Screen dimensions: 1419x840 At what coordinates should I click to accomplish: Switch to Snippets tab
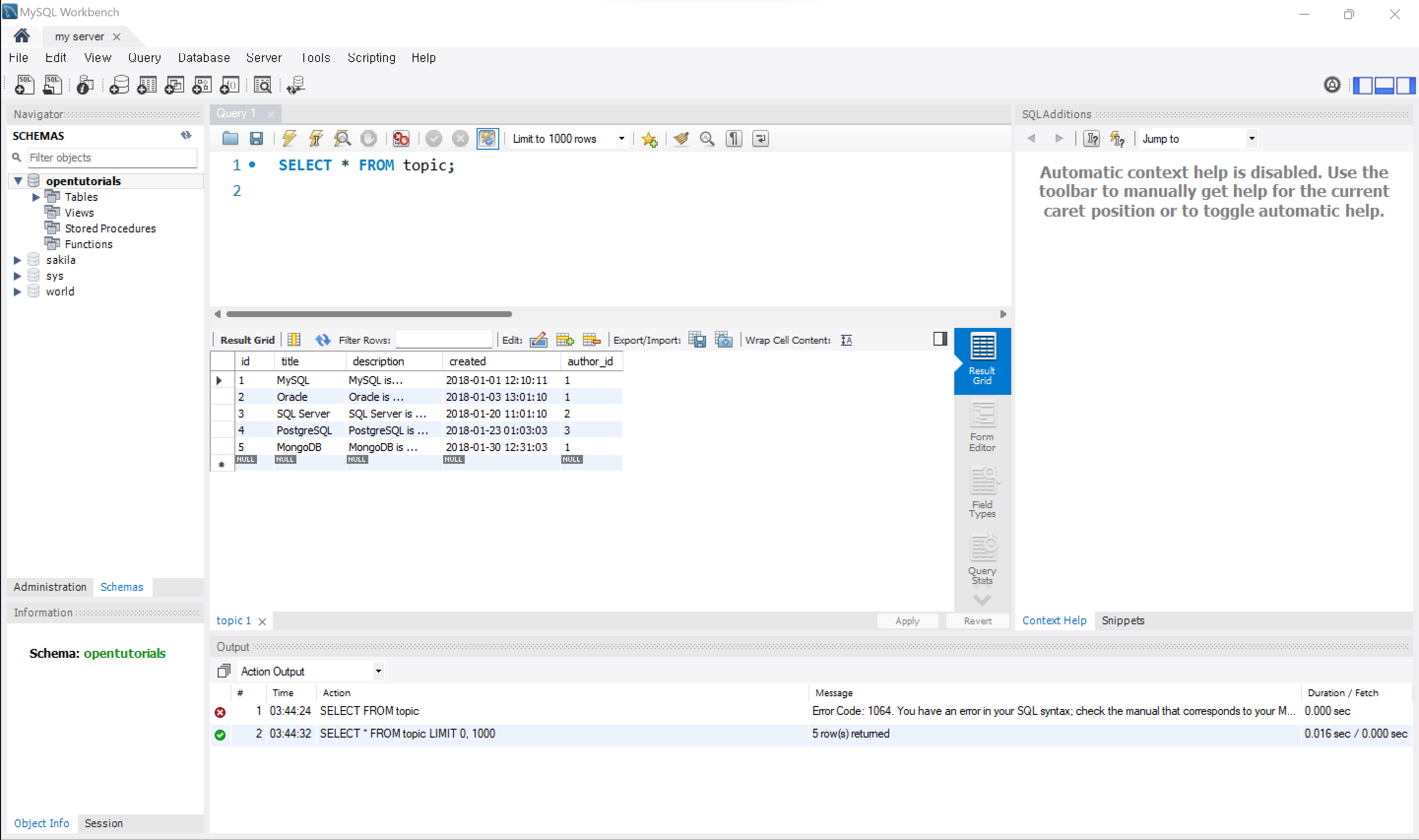pyautogui.click(x=1123, y=620)
